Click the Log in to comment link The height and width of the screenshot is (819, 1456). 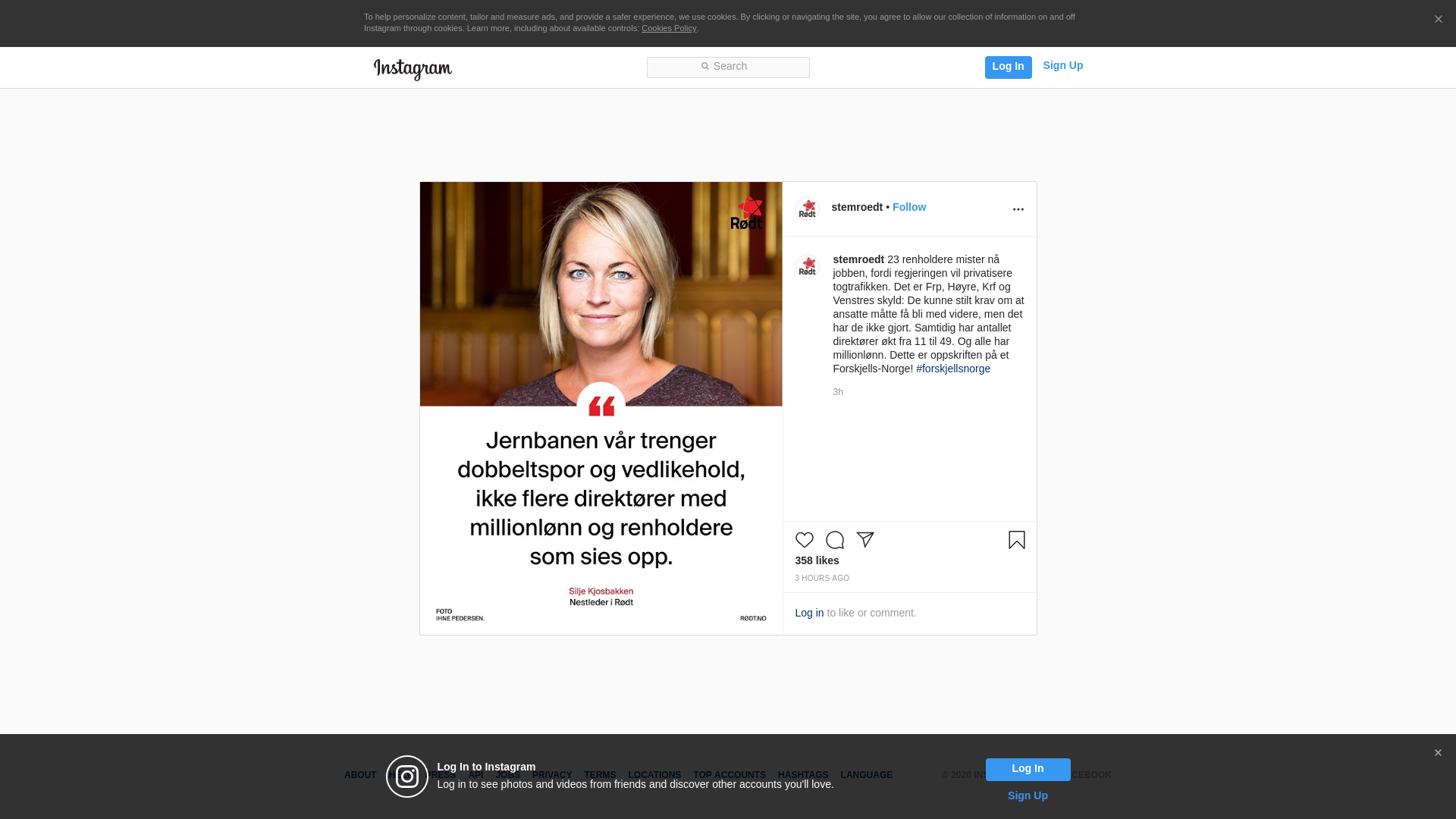pyautogui.click(x=808, y=613)
